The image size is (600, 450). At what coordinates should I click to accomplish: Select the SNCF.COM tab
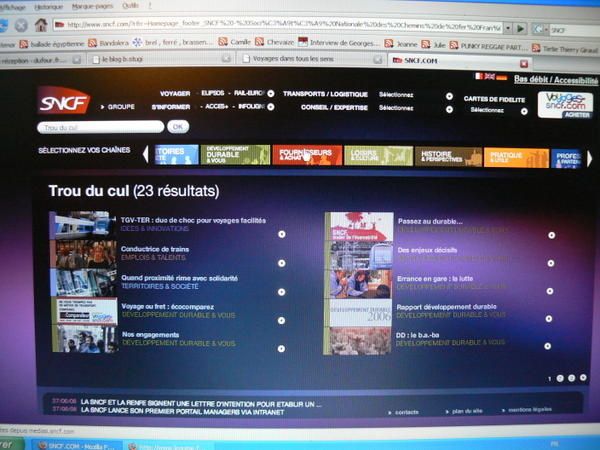point(454,60)
